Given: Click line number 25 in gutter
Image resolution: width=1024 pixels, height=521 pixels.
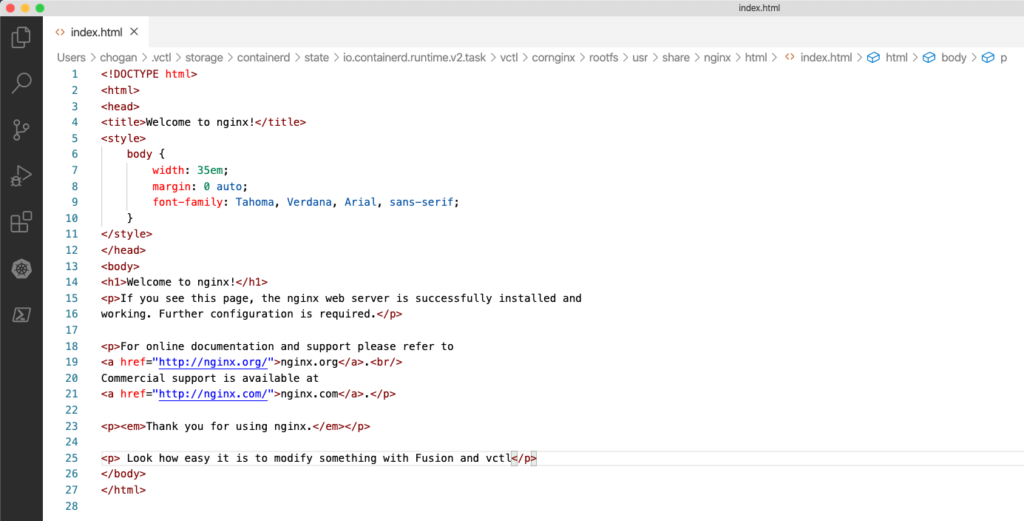Looking at the screenshot, I should (71, 458).
